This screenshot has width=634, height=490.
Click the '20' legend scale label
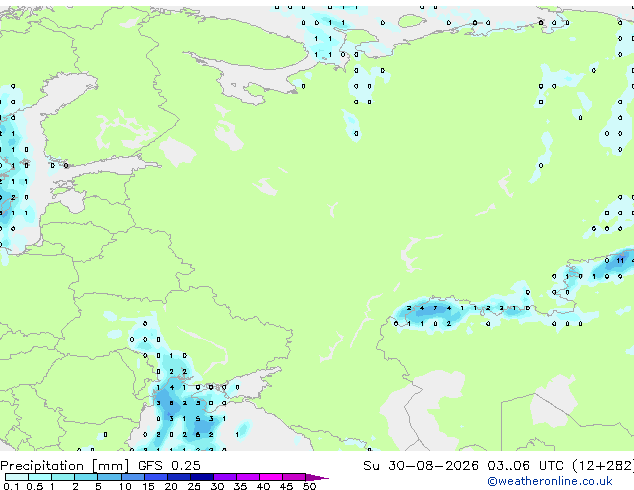[171, 486]
